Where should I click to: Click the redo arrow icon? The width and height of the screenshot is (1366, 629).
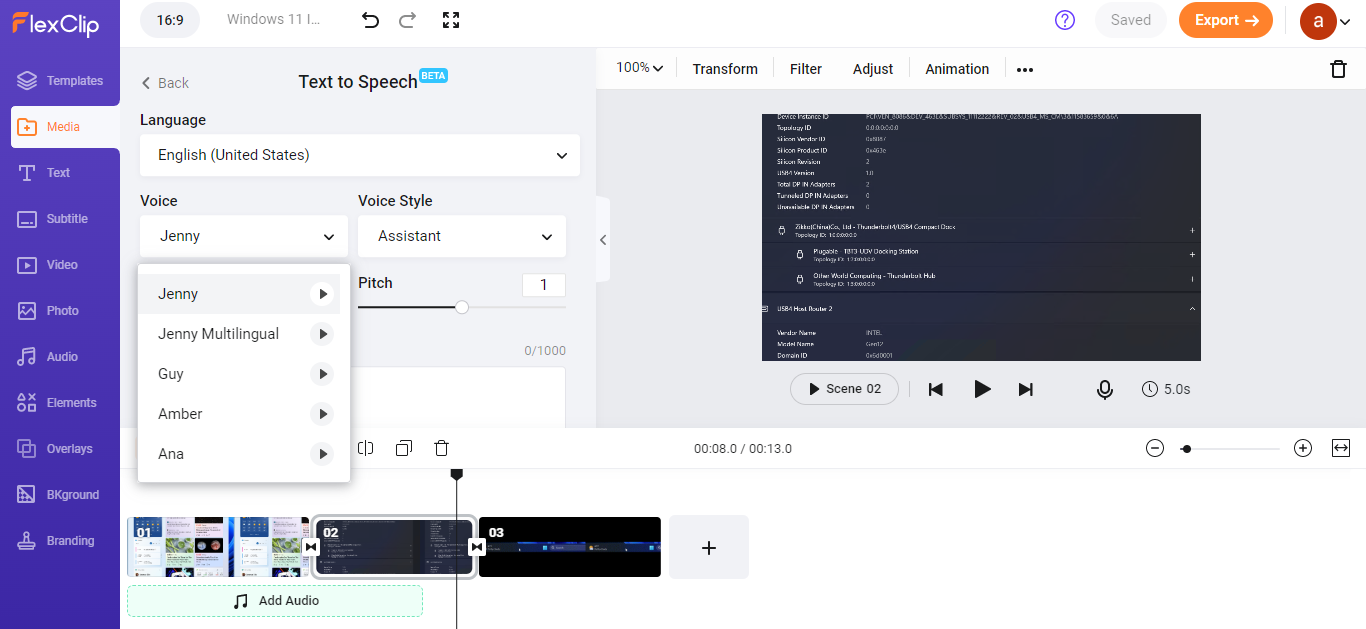click(407, 20)
